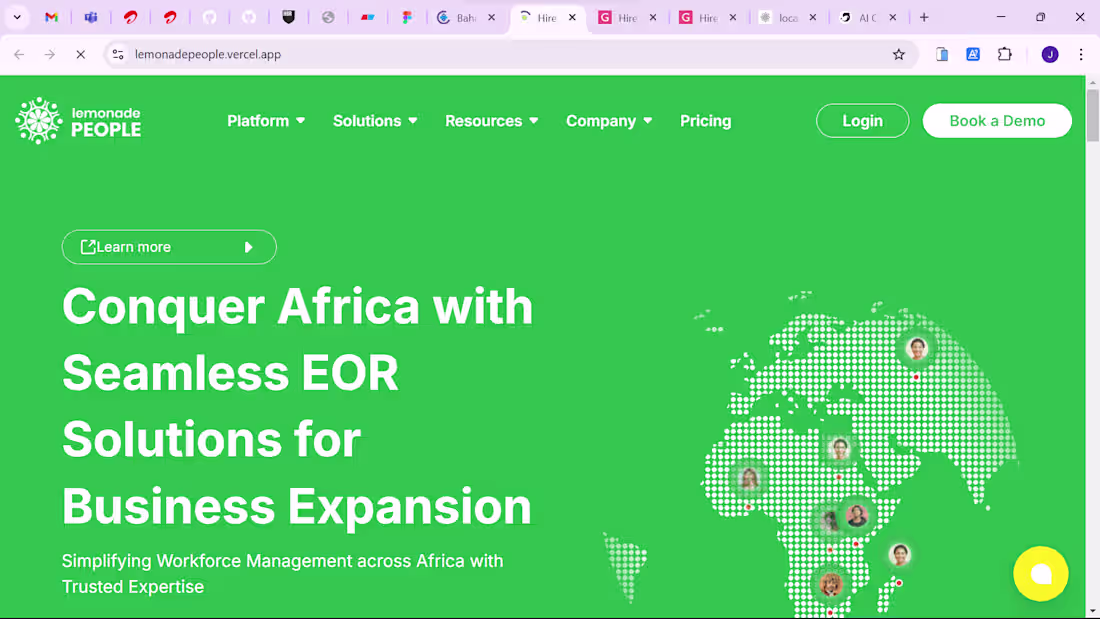
Task: Click the page vertical scrollbar thumb
Action: (1092, 115)
